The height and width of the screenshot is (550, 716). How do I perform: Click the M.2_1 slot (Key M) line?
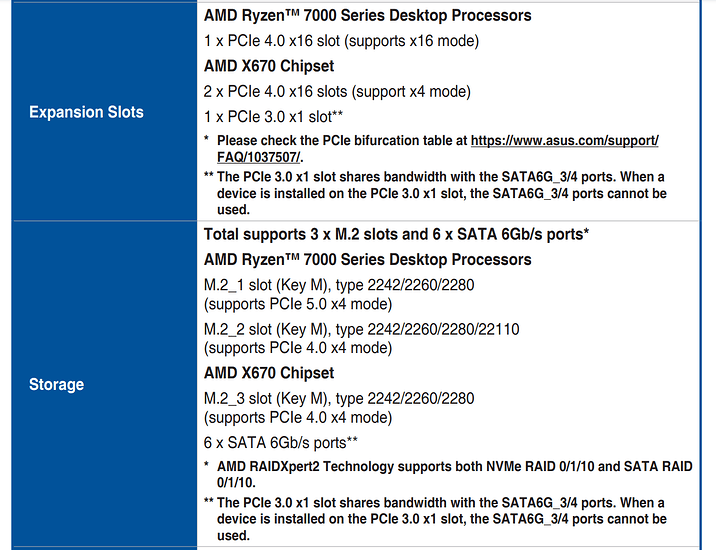(x=339, y=285)
